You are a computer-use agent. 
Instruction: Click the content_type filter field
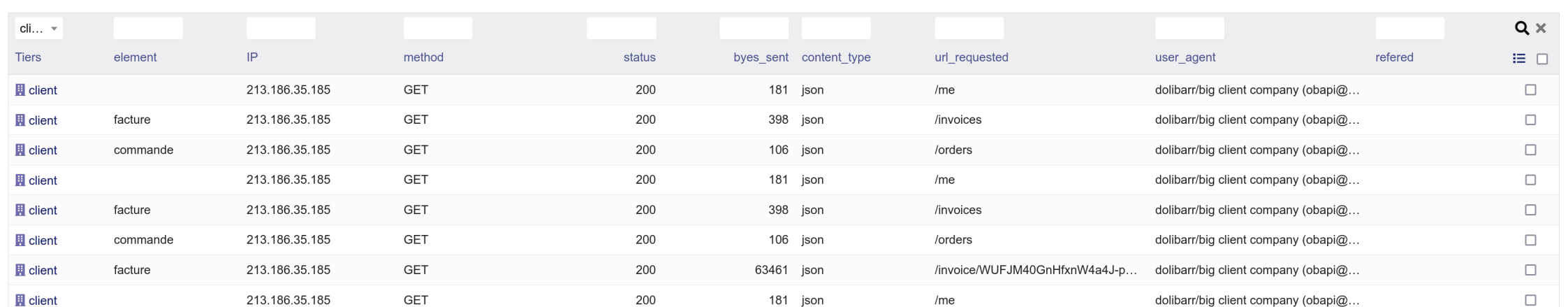[x=836, y=29]
